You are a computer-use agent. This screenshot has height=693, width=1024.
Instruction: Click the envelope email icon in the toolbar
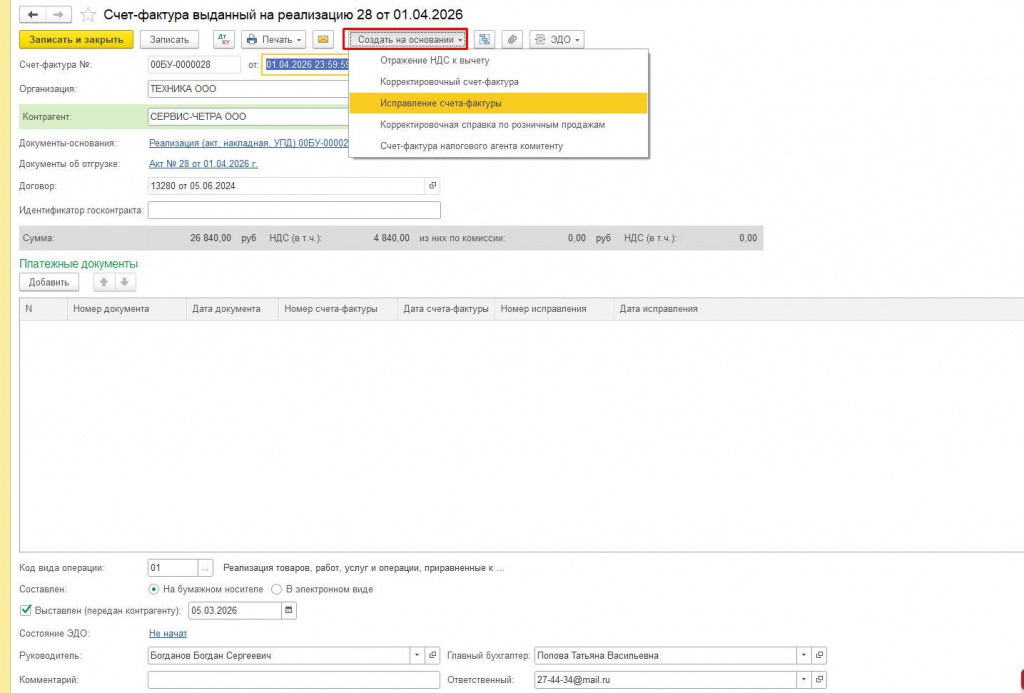(323, 40)
